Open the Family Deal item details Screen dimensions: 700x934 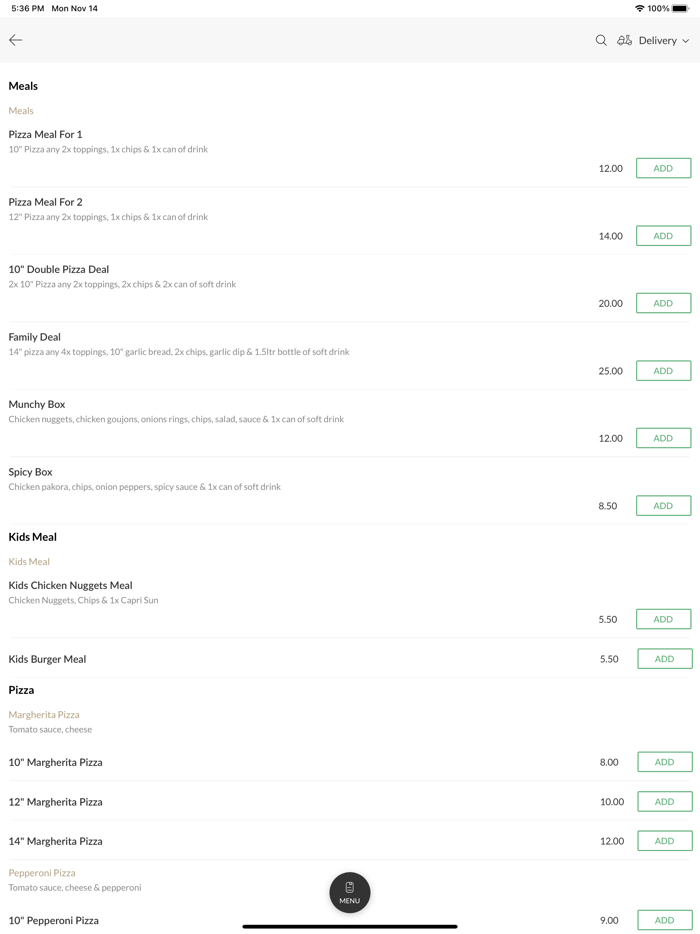(x=35, y=337)
